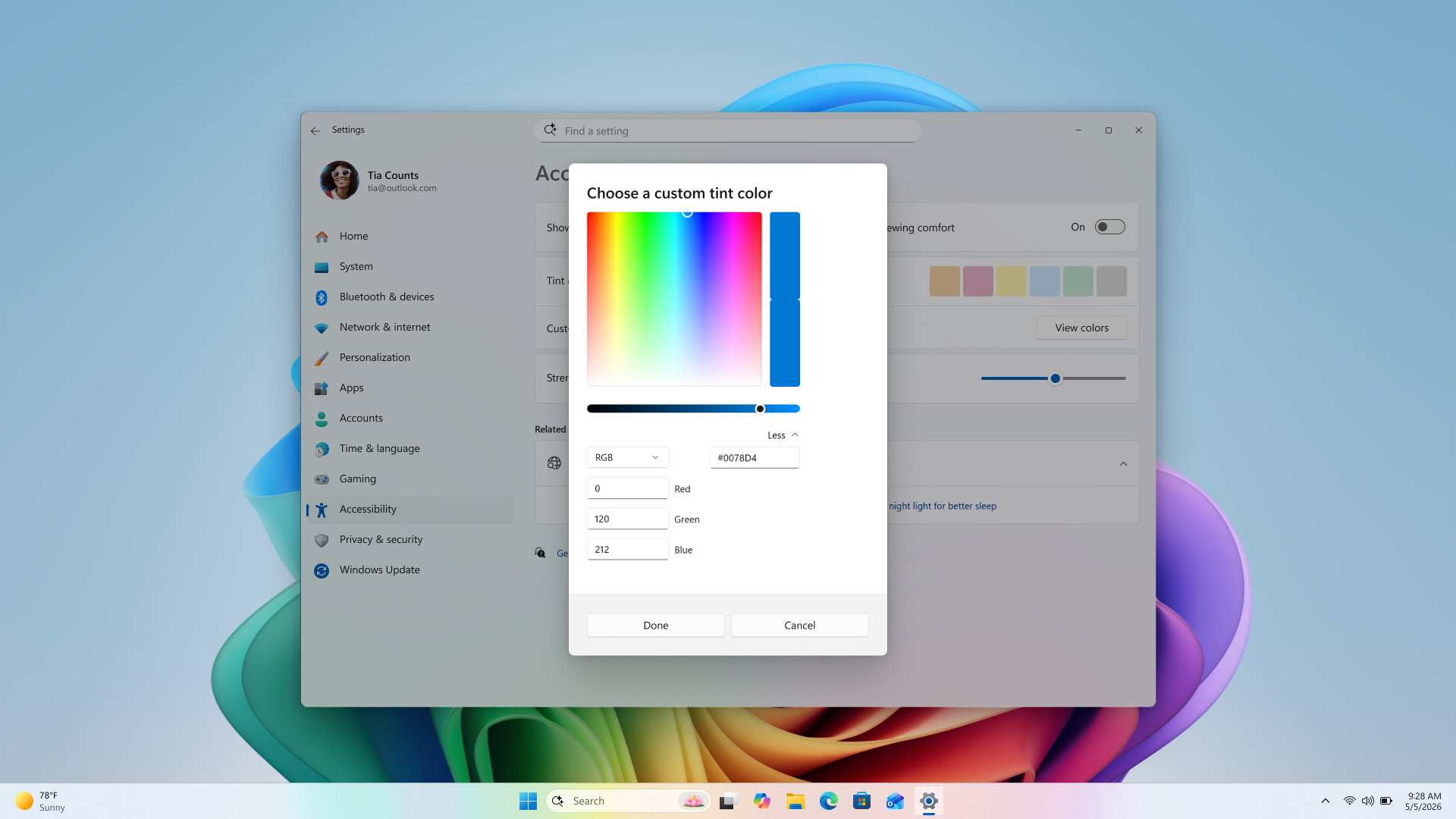Select the orange tint swatch
Viewport: 1456px width, 819px height.
point(944,281)
